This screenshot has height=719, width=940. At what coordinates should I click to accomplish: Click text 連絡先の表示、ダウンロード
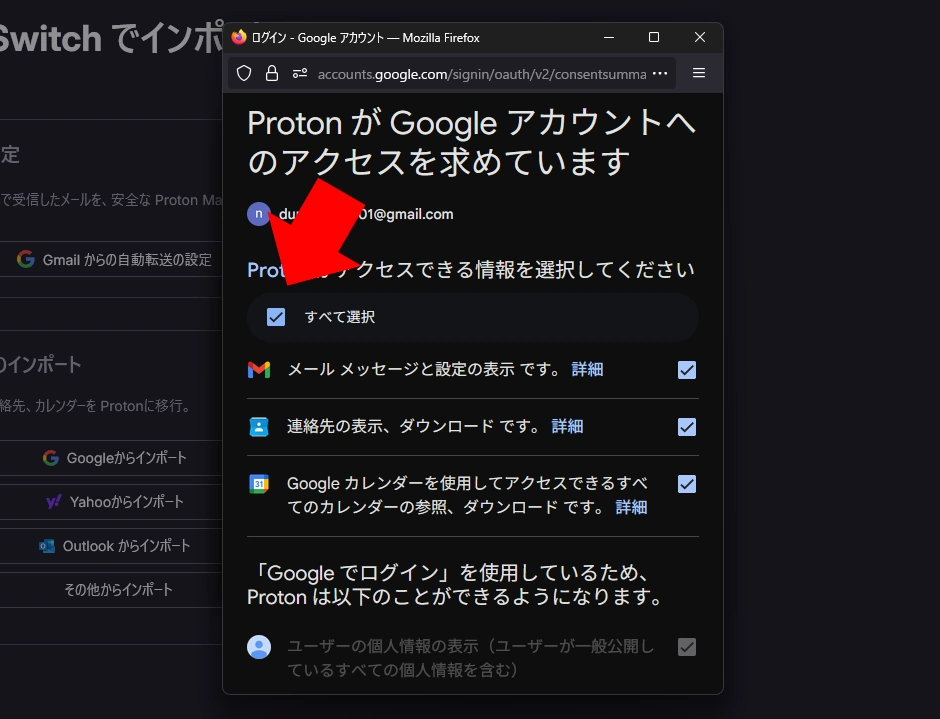click(x=390, y=426)
